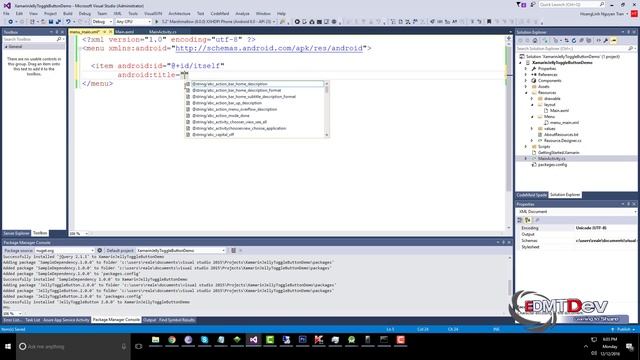Select menu_main.xml in Solution Explorer
Screen dimensions: 640x360
click(x=564, y=122)
